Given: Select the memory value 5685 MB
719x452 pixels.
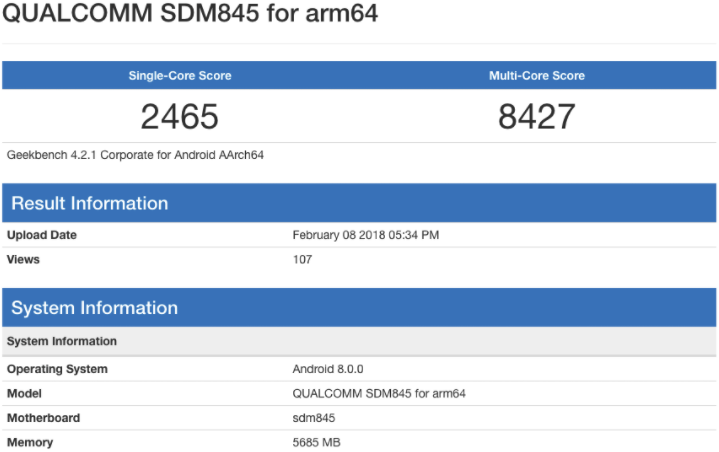Looking at the screenshot, I should (x=316, y=442).
